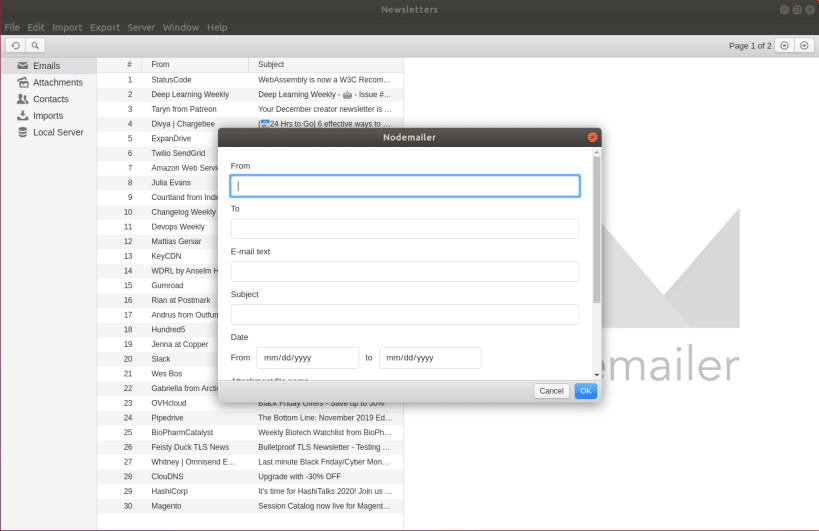
Task: Select the Julia Evans email row
Action: click(x=157, y=183)
